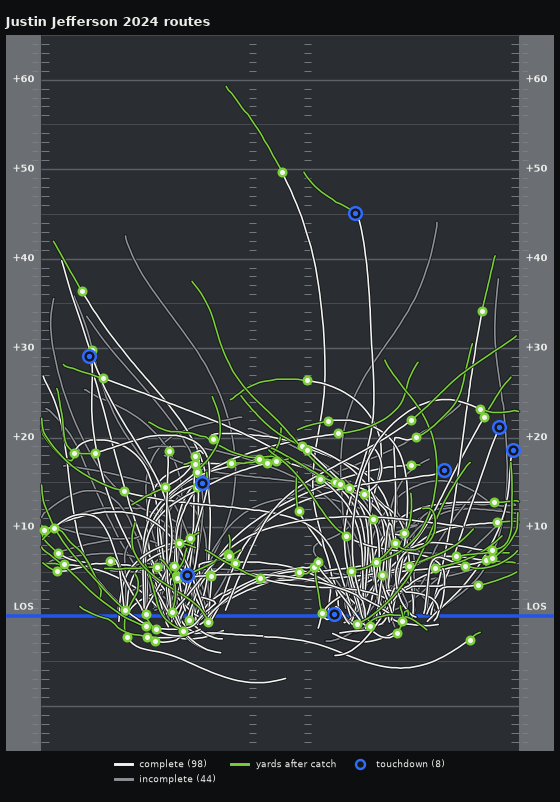Click the touchdown marker near +45 yards
560x802 pixels.
[355, 213]
